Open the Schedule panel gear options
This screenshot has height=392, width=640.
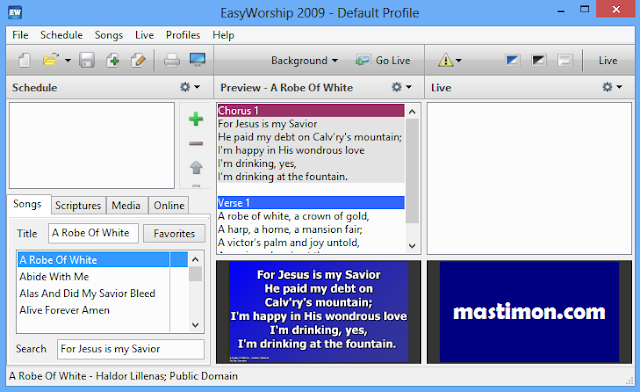[190, 87]
